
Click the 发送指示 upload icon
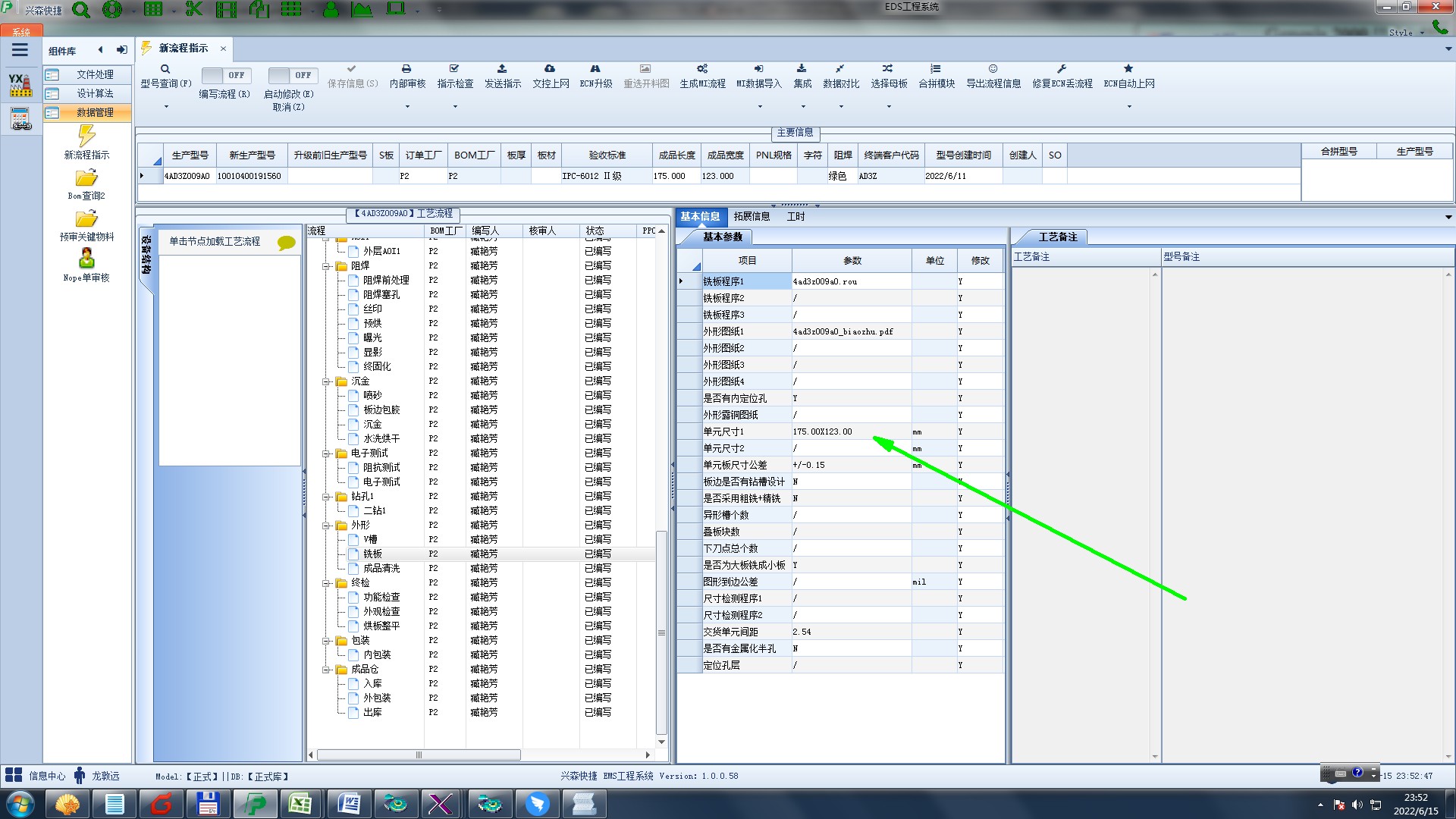tap(502, 69)
